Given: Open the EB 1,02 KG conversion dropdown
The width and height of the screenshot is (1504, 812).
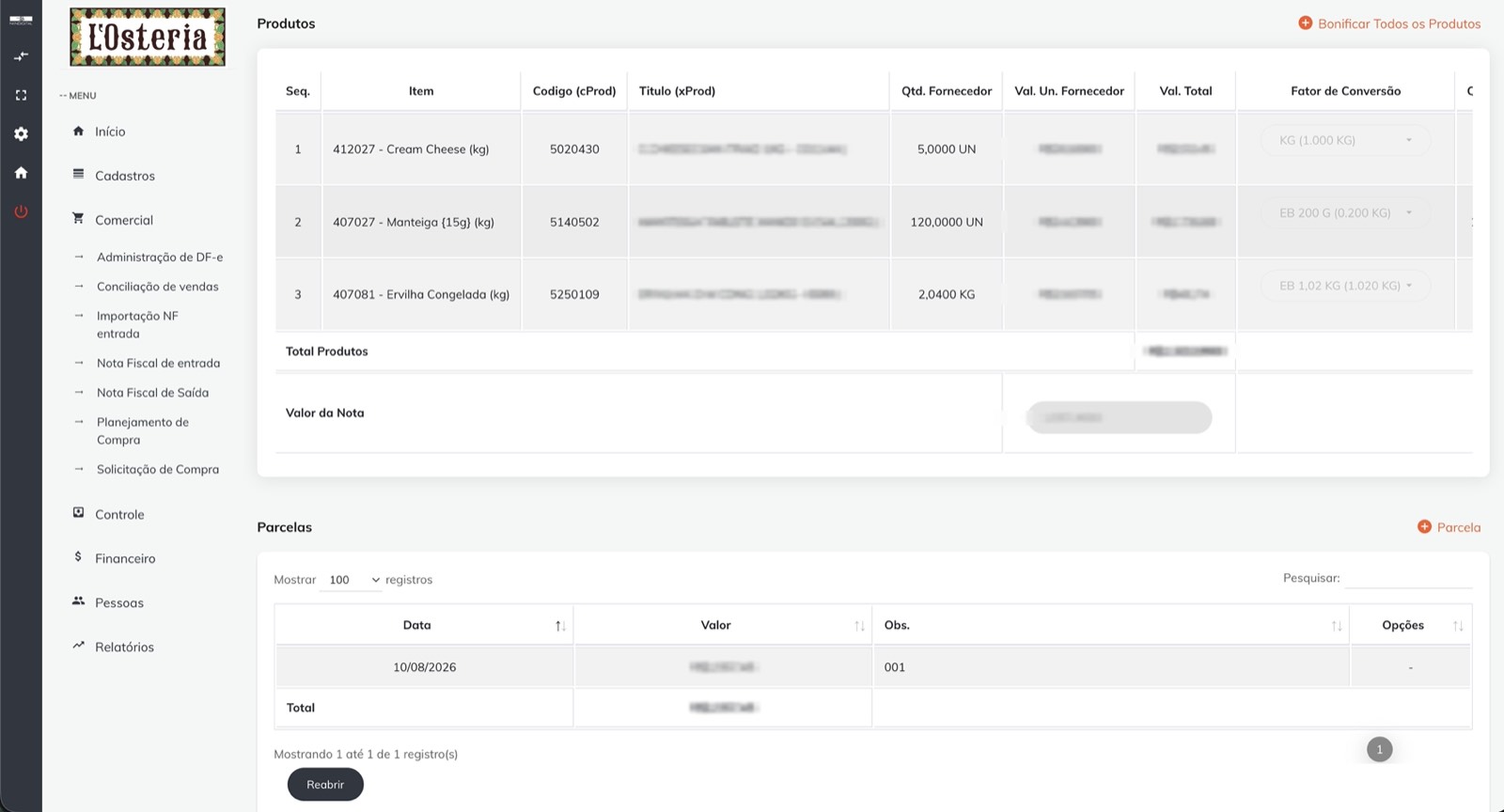Looking at the screenshot, I should 1345,286.
